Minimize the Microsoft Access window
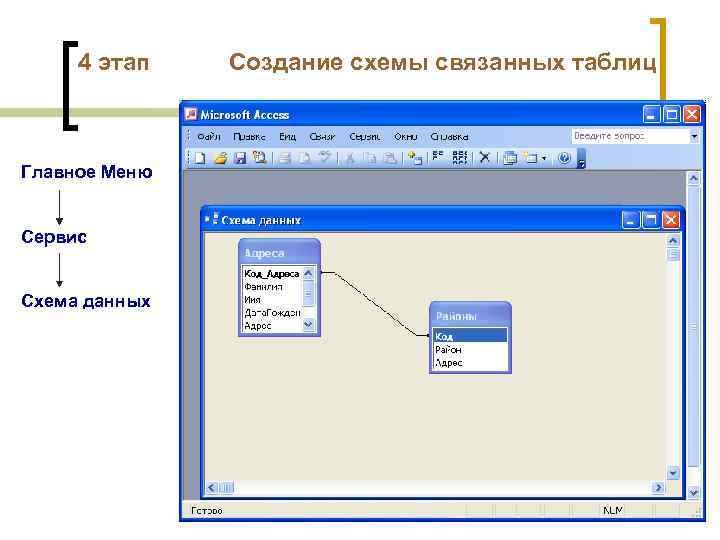This screenshot has height=540, width=720. pyautogui.click(x=651, y=114)
